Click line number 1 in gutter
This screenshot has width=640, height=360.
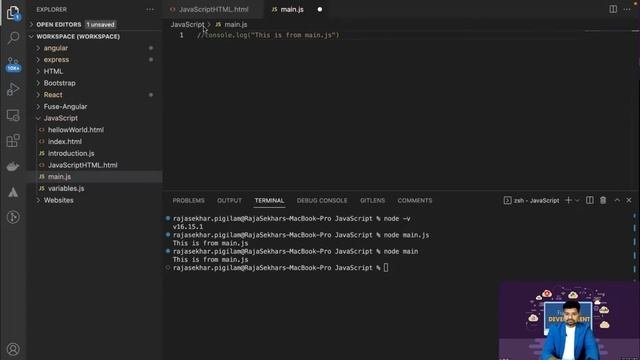click(x=182, y=36)
